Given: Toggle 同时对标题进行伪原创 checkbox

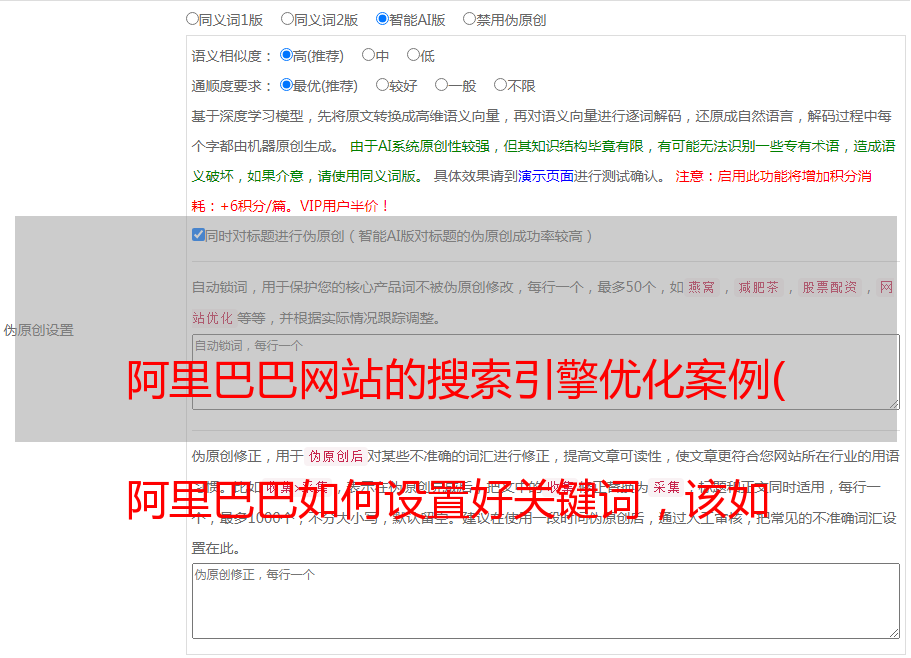Looking at the screenshot, I should 198,235.
